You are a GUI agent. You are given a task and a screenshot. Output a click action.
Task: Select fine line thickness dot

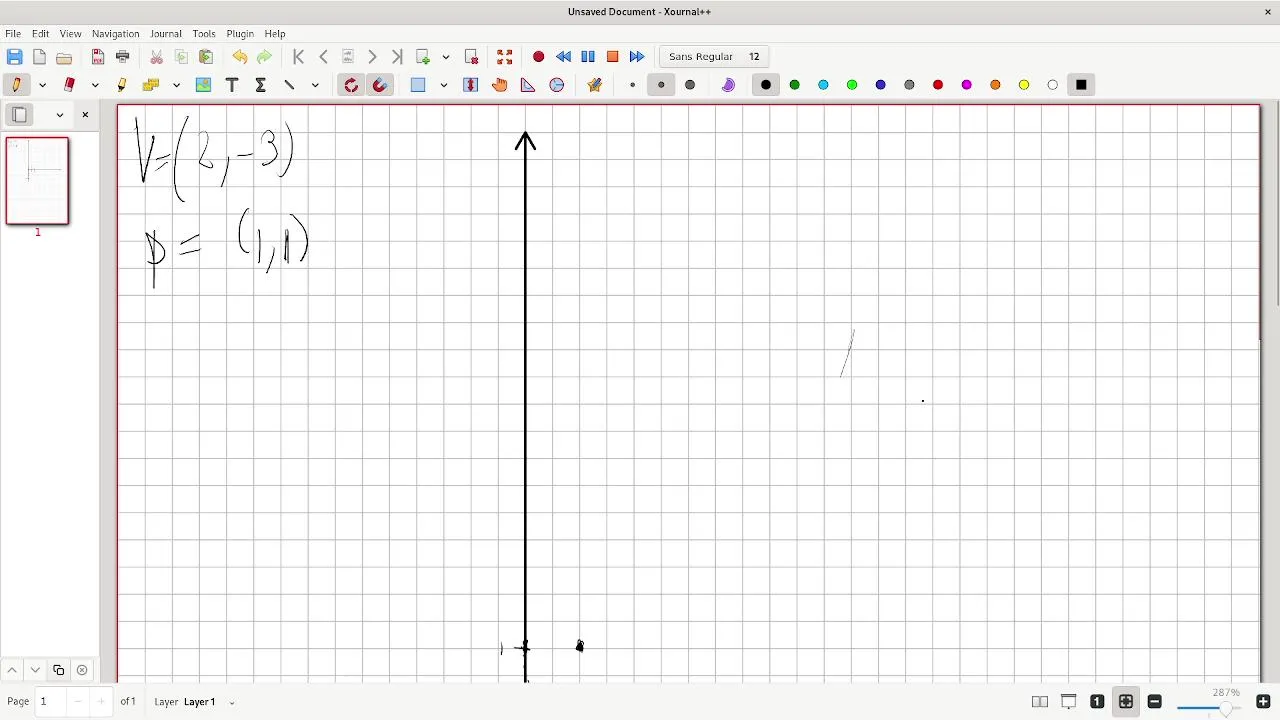pos(632,85)
